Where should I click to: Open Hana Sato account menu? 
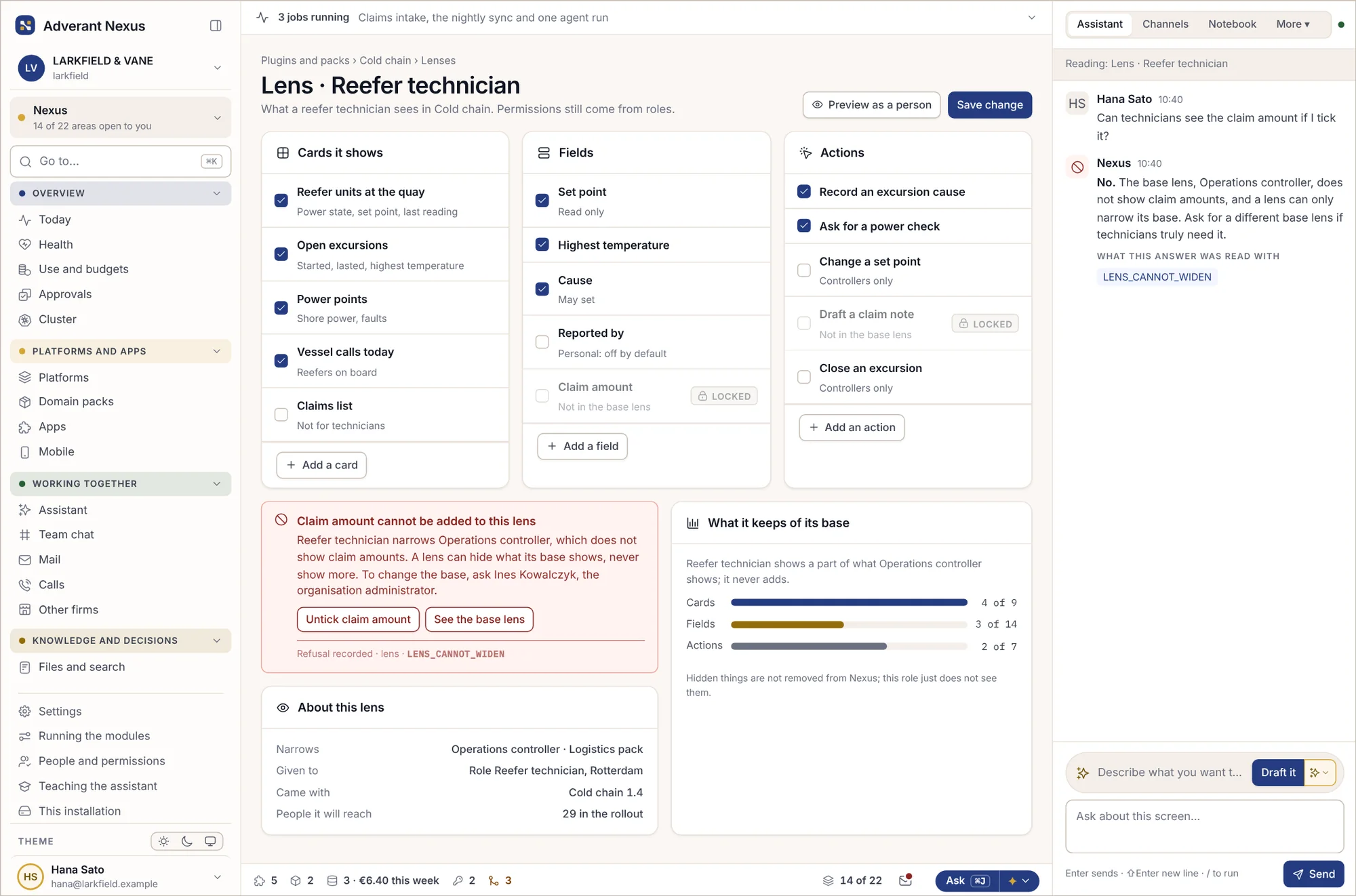click(x=121, y=876)
